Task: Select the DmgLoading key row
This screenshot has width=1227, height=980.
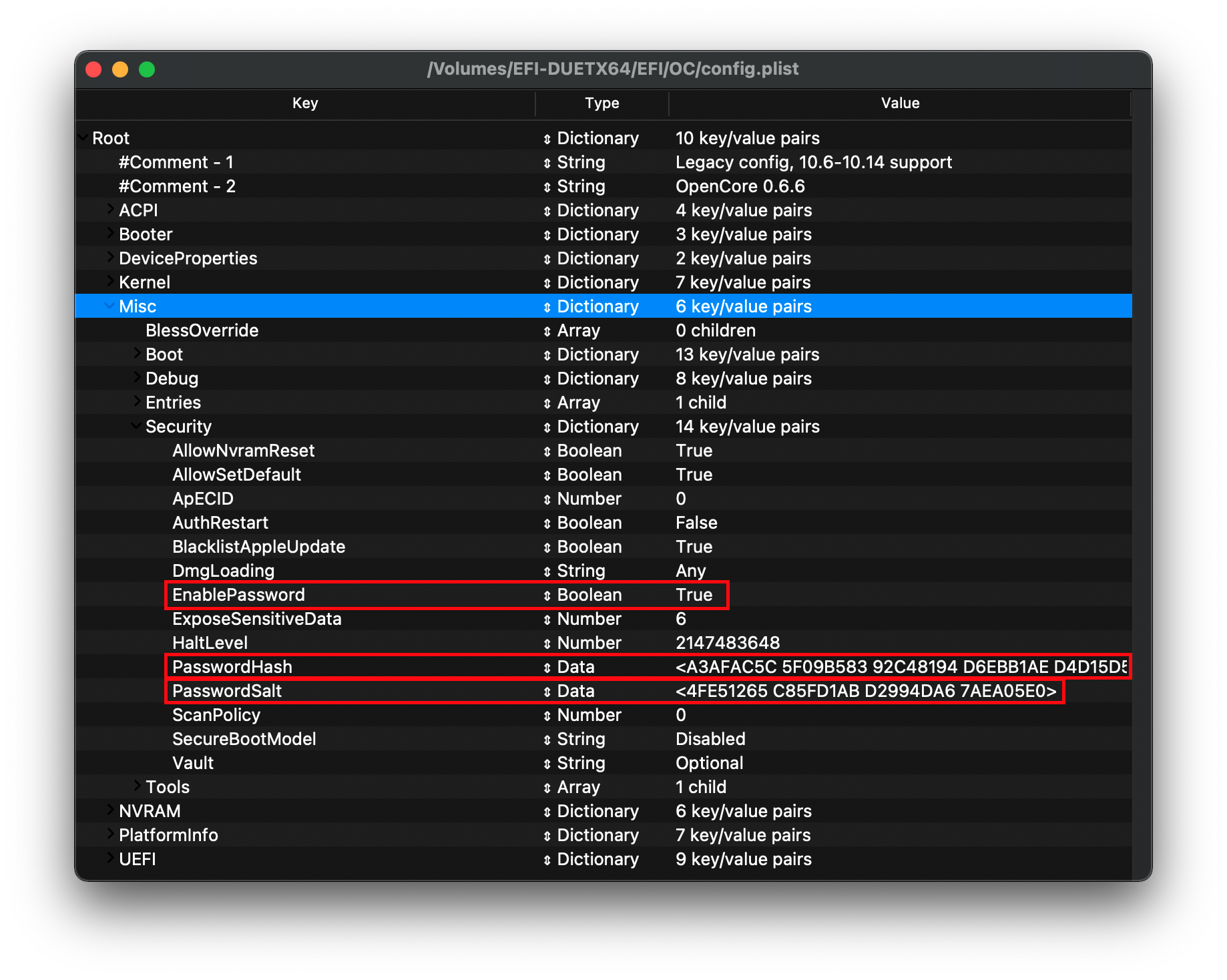Action: (223, 571)
